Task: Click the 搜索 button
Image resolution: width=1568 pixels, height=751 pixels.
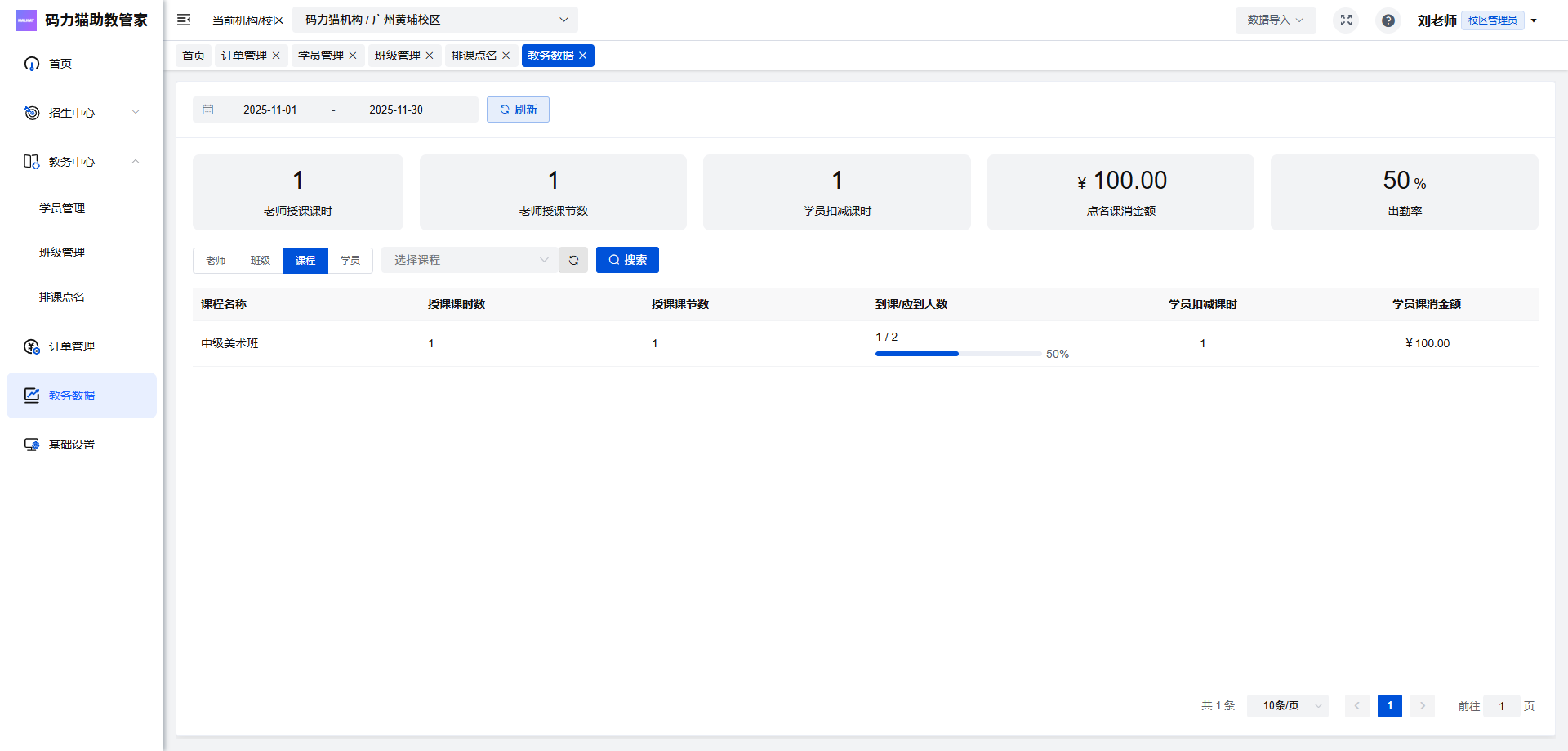Action: pos(627,260)
